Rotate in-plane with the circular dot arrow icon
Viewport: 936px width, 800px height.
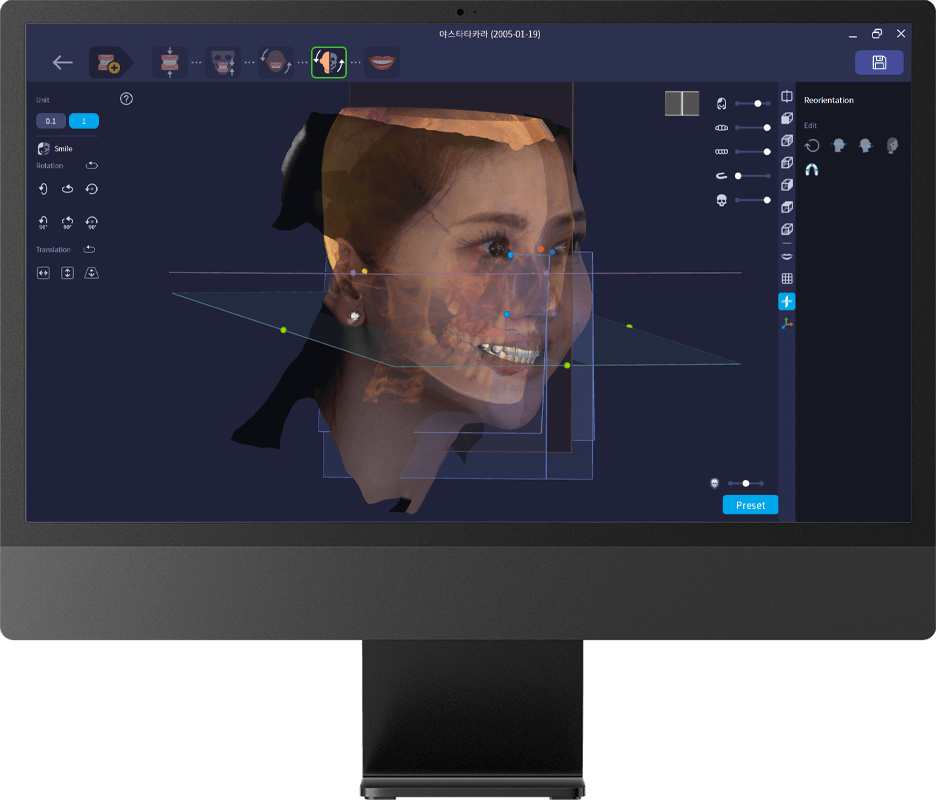(91, 189)
